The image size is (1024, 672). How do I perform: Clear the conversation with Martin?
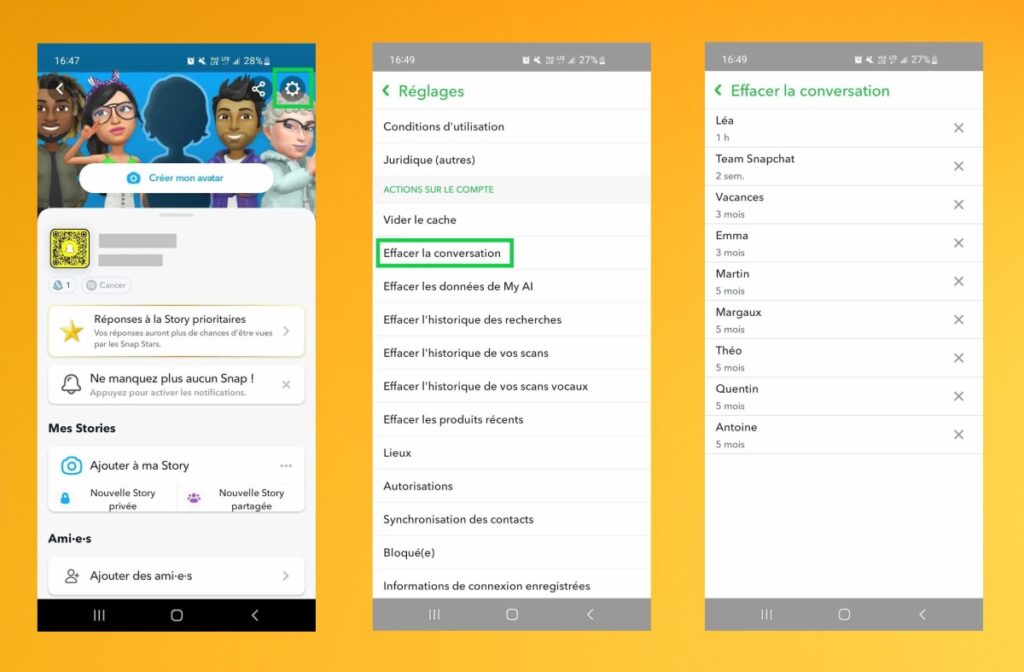[959, 281]
